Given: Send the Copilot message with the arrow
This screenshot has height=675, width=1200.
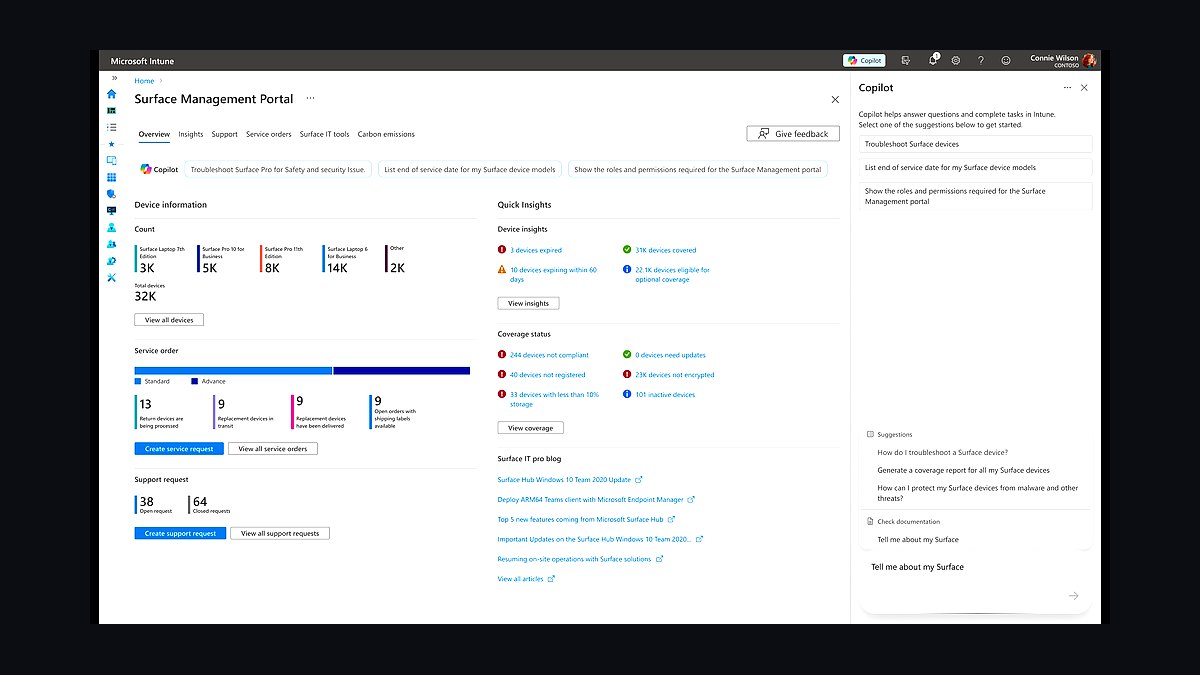Looking at the screenshot, I should 1073,596.
